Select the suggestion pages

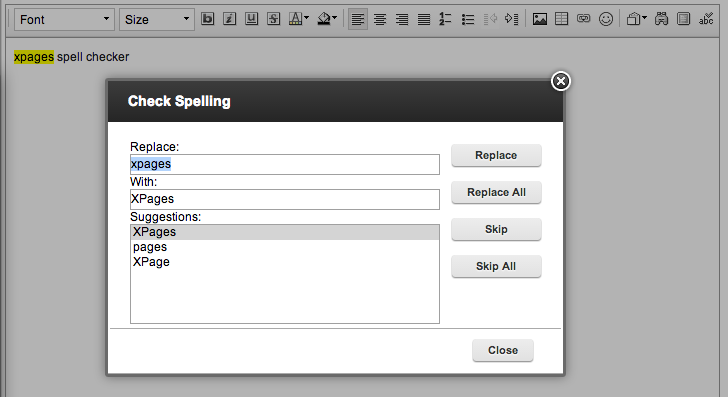click(x=285, y=247)
